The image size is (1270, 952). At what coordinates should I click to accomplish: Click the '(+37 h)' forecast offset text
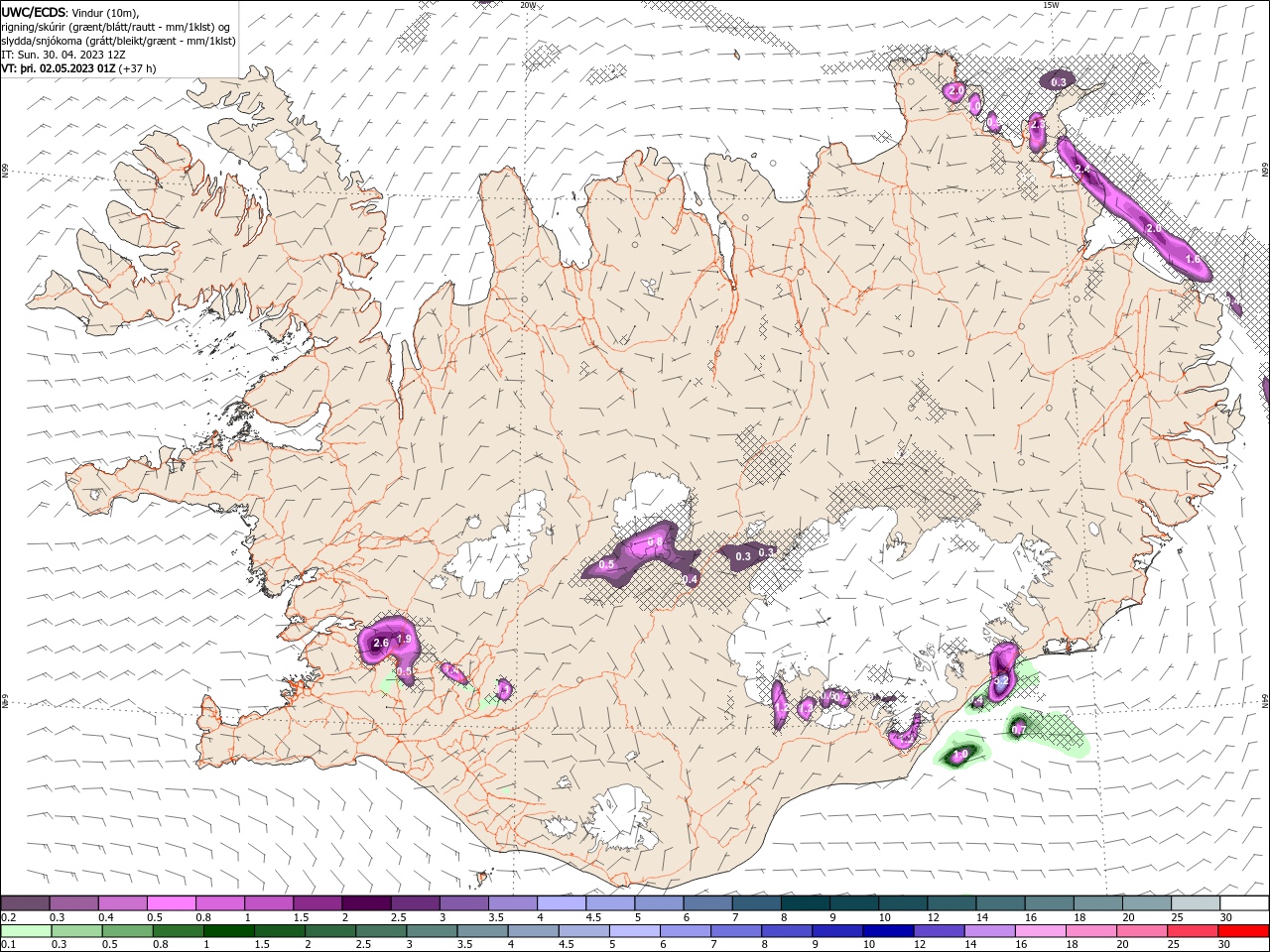138,68
